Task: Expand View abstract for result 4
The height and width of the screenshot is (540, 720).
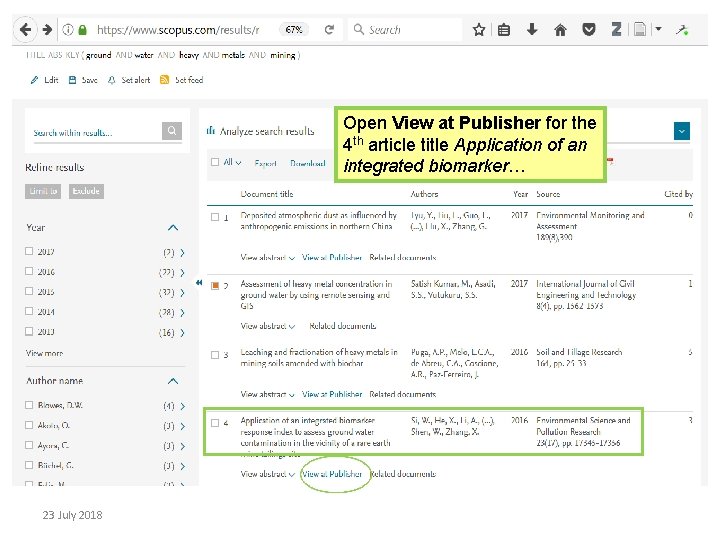Action: pyautogui.click(x=268, y=474)
